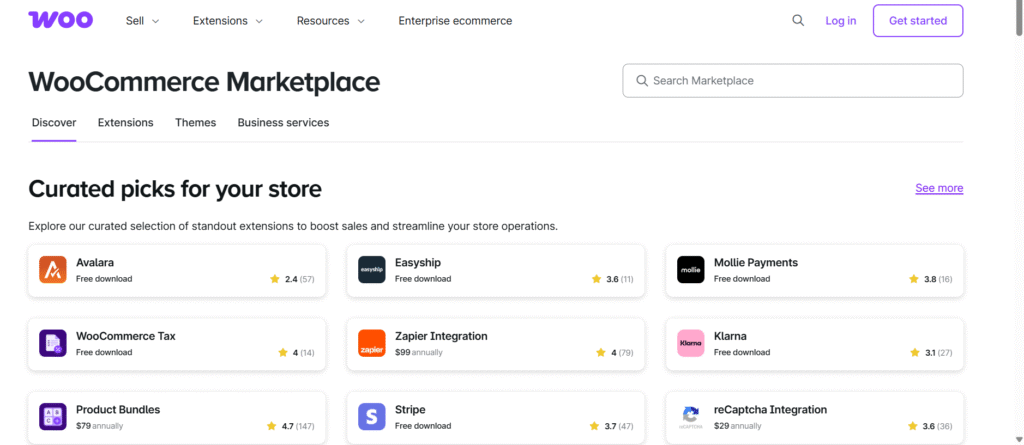
Task: Open the reCaptcha Integration title link
Action: click(770, 410)
